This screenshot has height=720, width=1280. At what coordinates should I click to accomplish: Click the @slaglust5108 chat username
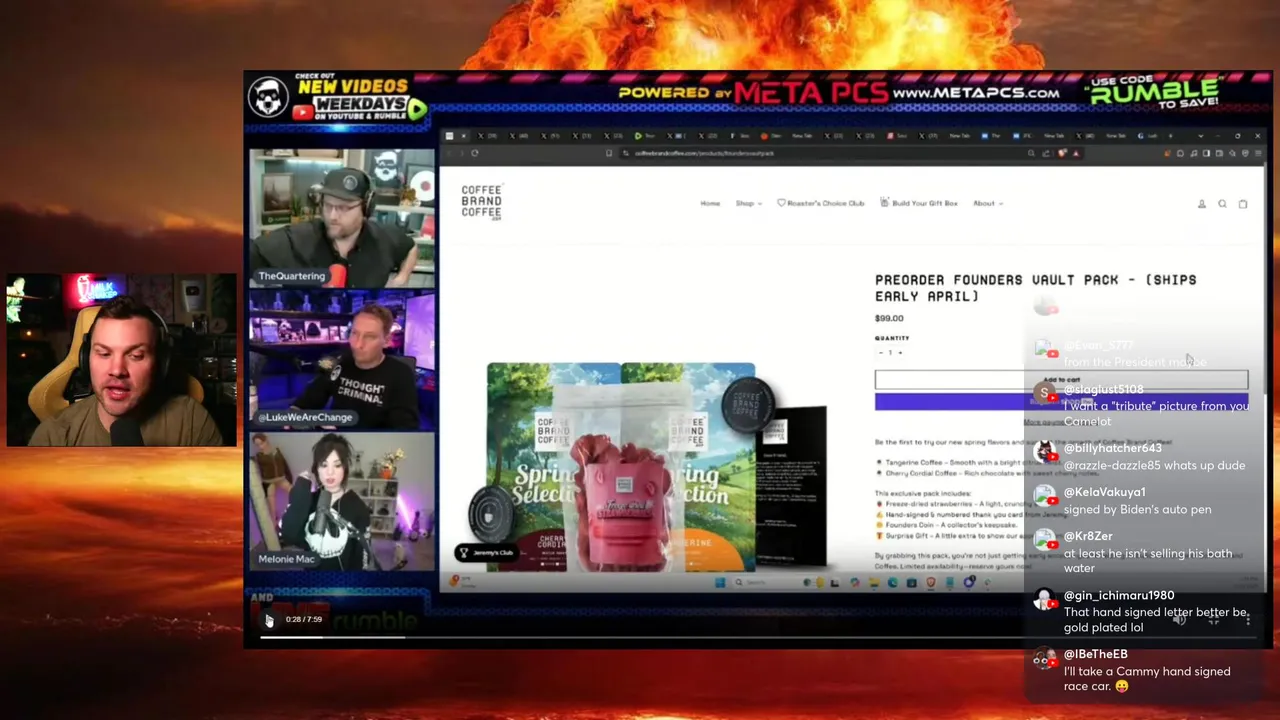coord(1103,389)
